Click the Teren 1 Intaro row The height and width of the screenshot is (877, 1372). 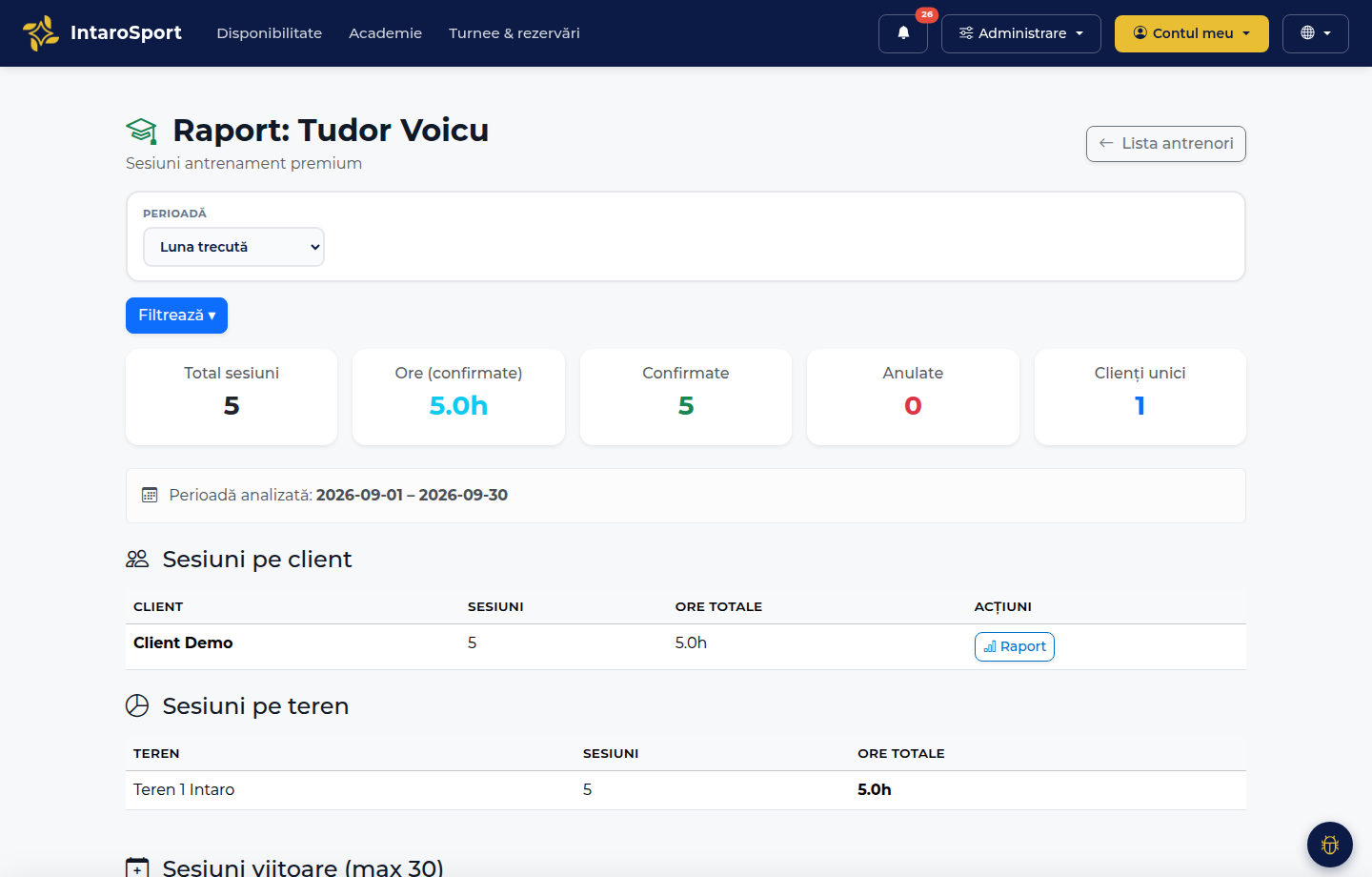pyautogui.click(x=686, y=790)
